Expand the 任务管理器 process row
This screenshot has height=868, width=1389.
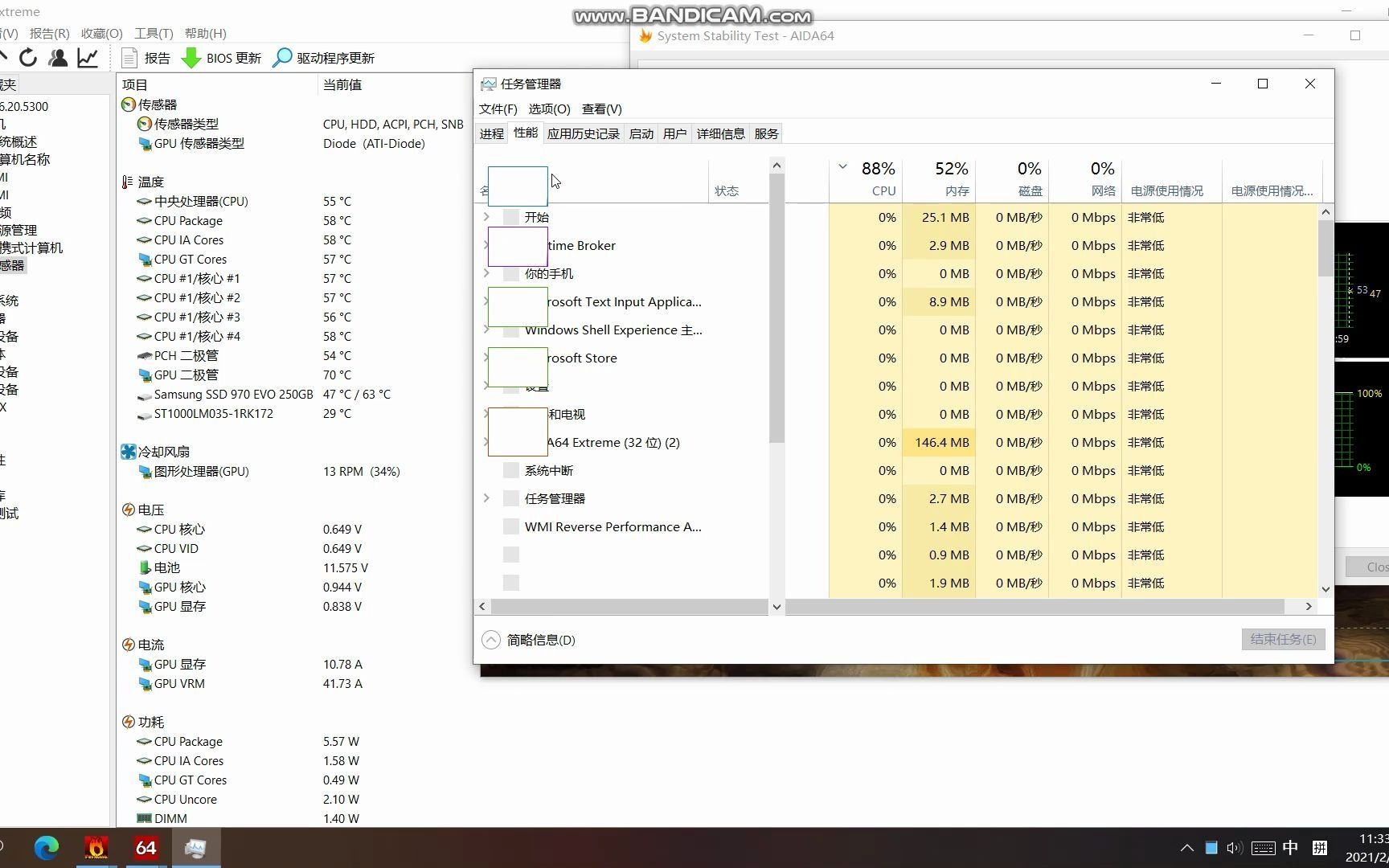(486, 498)
